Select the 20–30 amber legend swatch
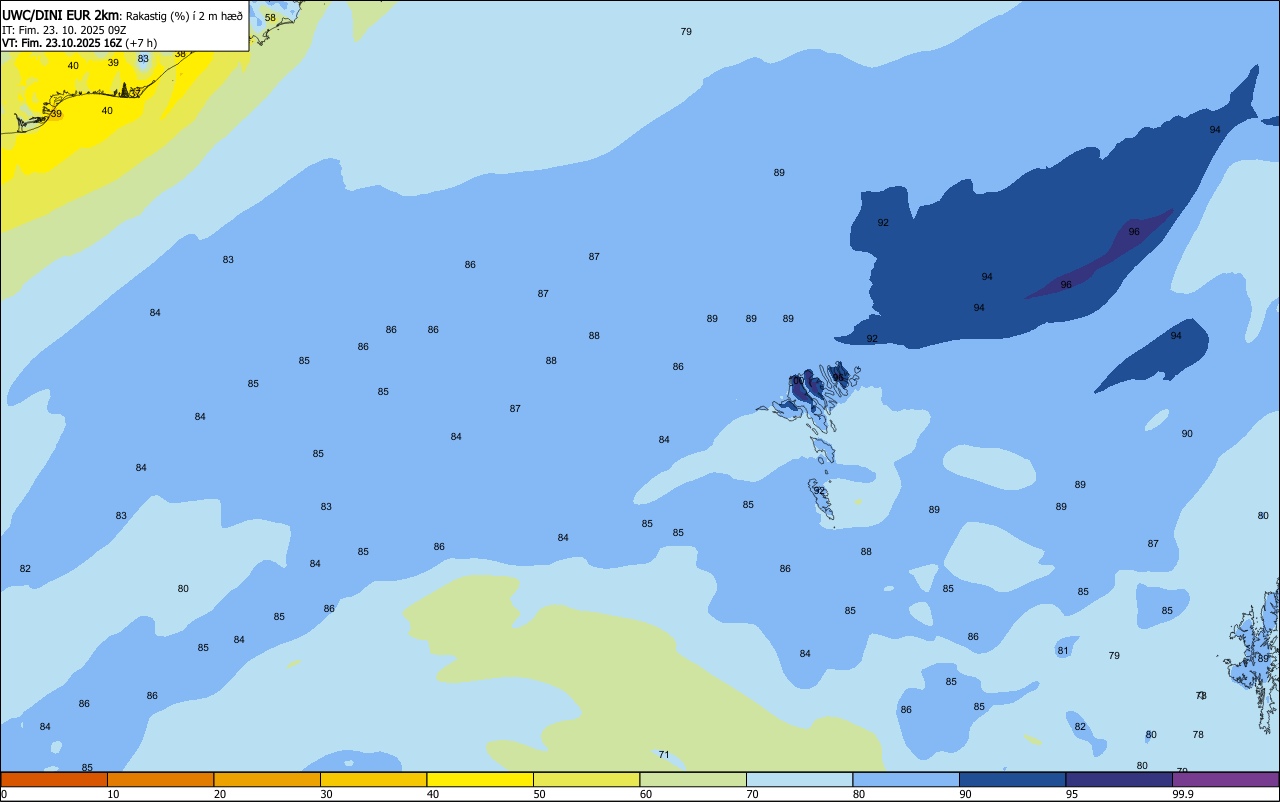 click(267, 779)
